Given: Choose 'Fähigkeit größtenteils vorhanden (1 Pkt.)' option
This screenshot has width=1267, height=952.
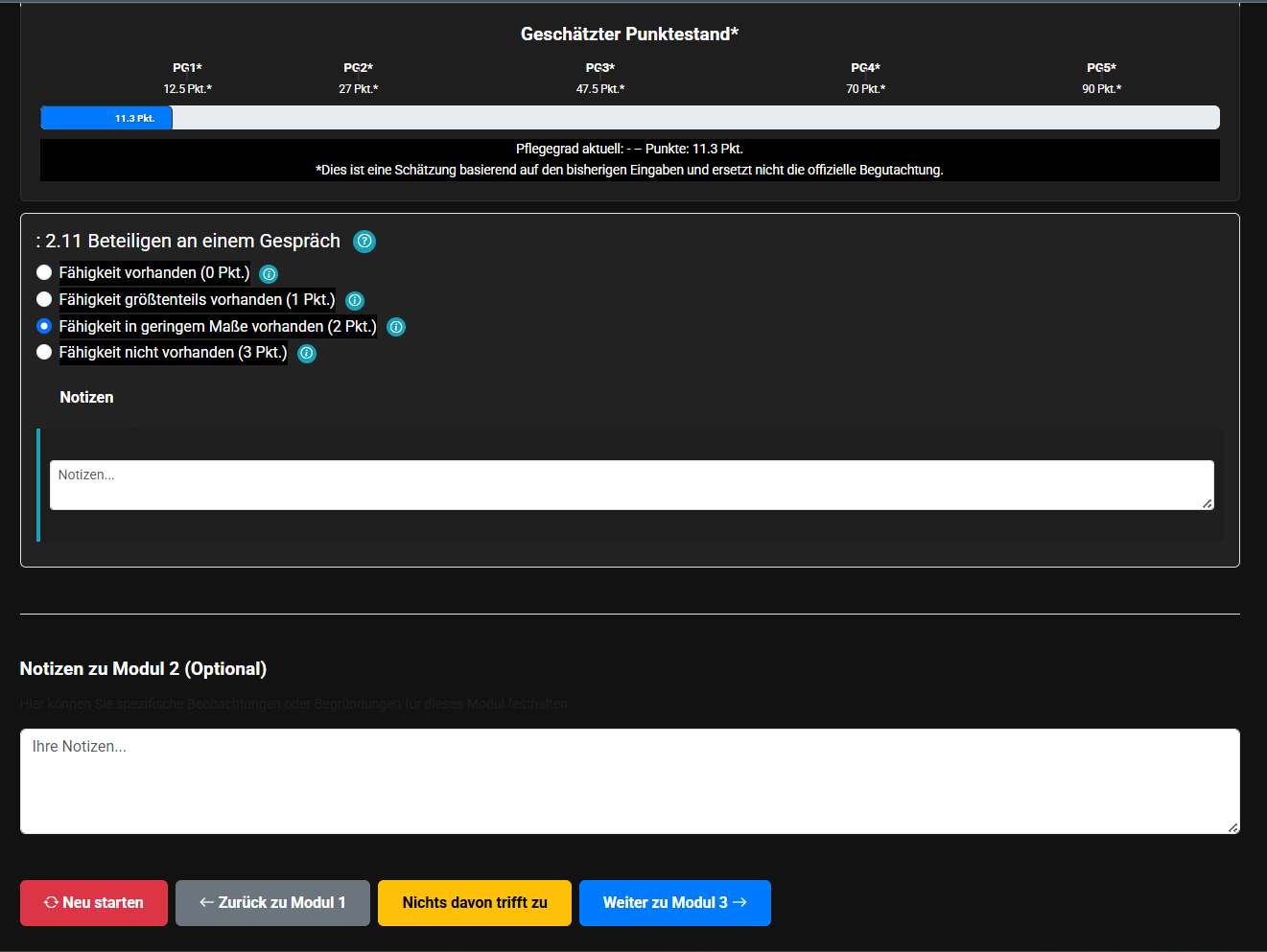Looking at the screenshot, I should click(44, 300).
